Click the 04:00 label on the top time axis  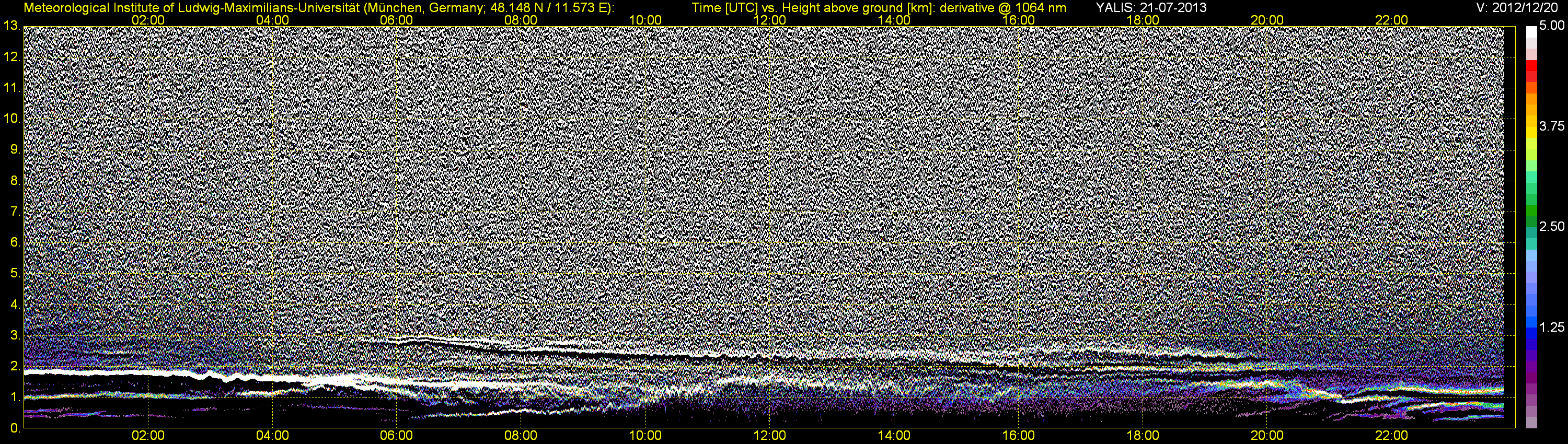[272, 20]
